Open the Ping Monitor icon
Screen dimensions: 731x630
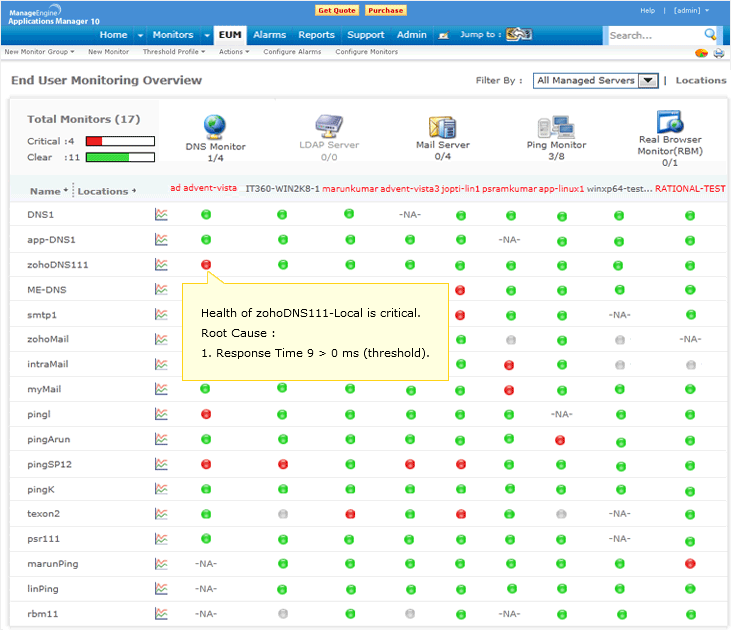click(556, 127)
